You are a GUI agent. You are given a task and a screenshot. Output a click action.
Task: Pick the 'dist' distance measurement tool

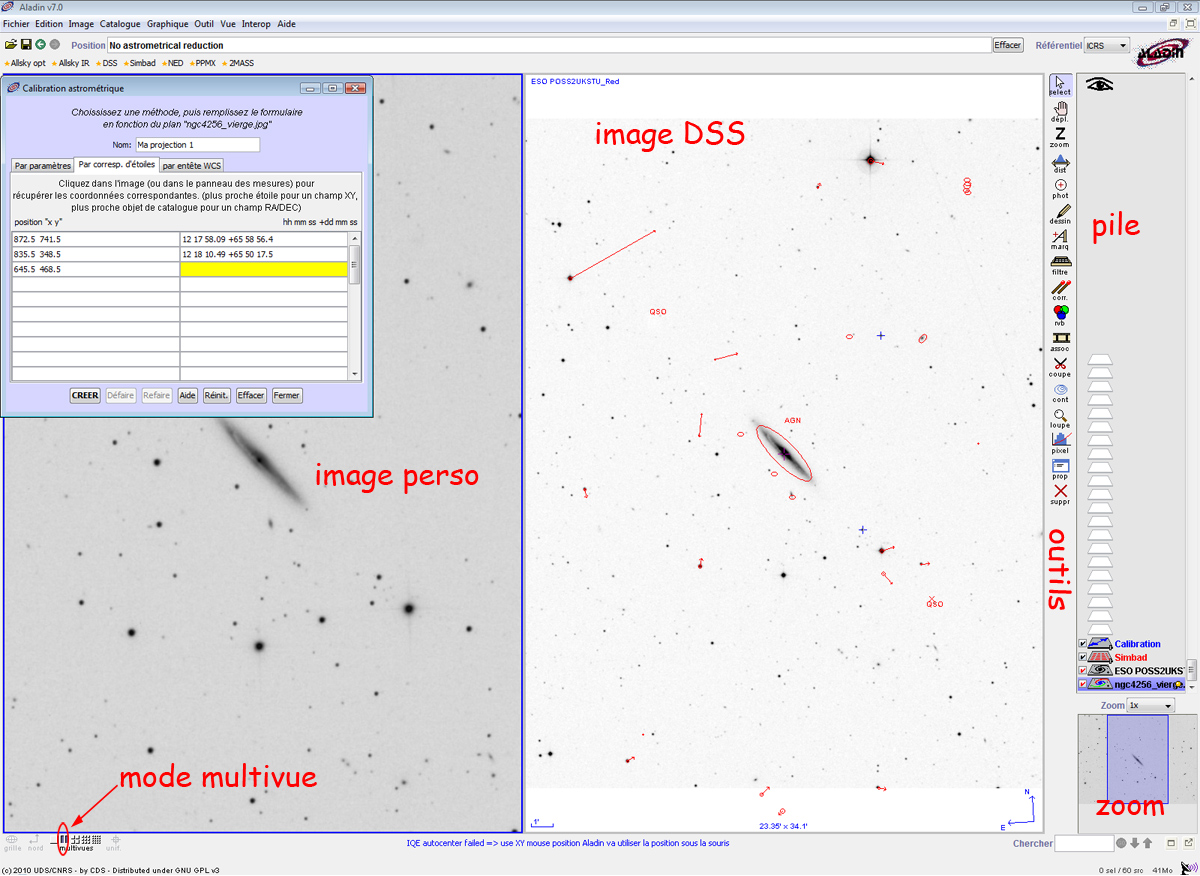coord(1060,162)
